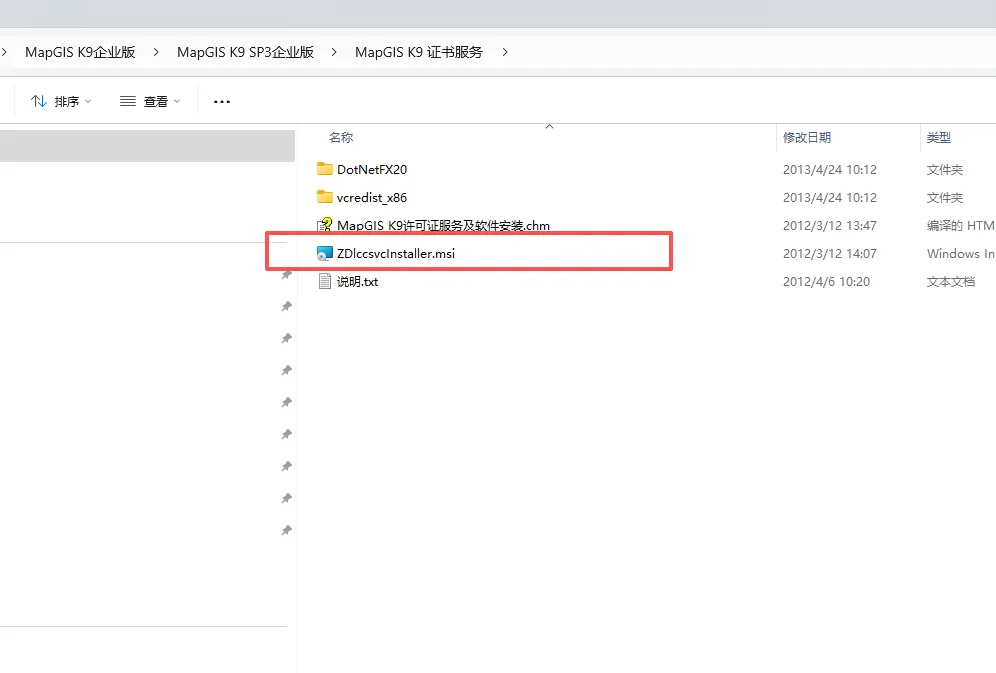
Task: Click the date 2012/3/12 14:07
Action: [830, 253]
